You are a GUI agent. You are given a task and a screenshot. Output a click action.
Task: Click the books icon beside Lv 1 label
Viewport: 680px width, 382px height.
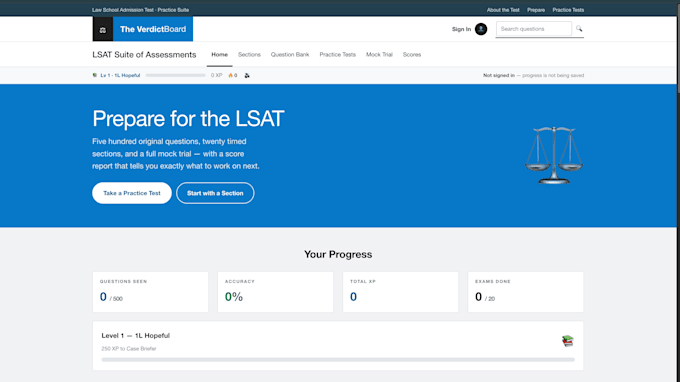pyautogui.click(x=95, y=75)
